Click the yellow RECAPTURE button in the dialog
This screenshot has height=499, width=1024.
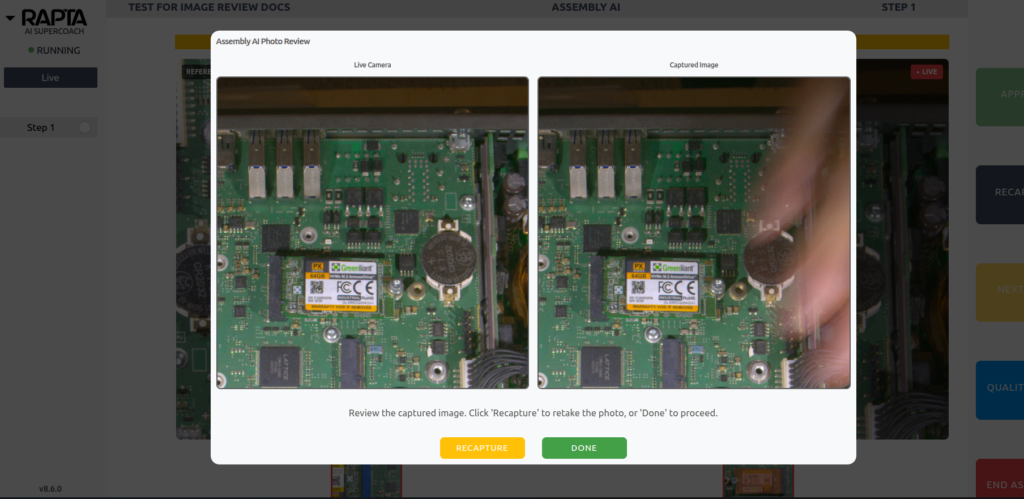click(482, 448)
